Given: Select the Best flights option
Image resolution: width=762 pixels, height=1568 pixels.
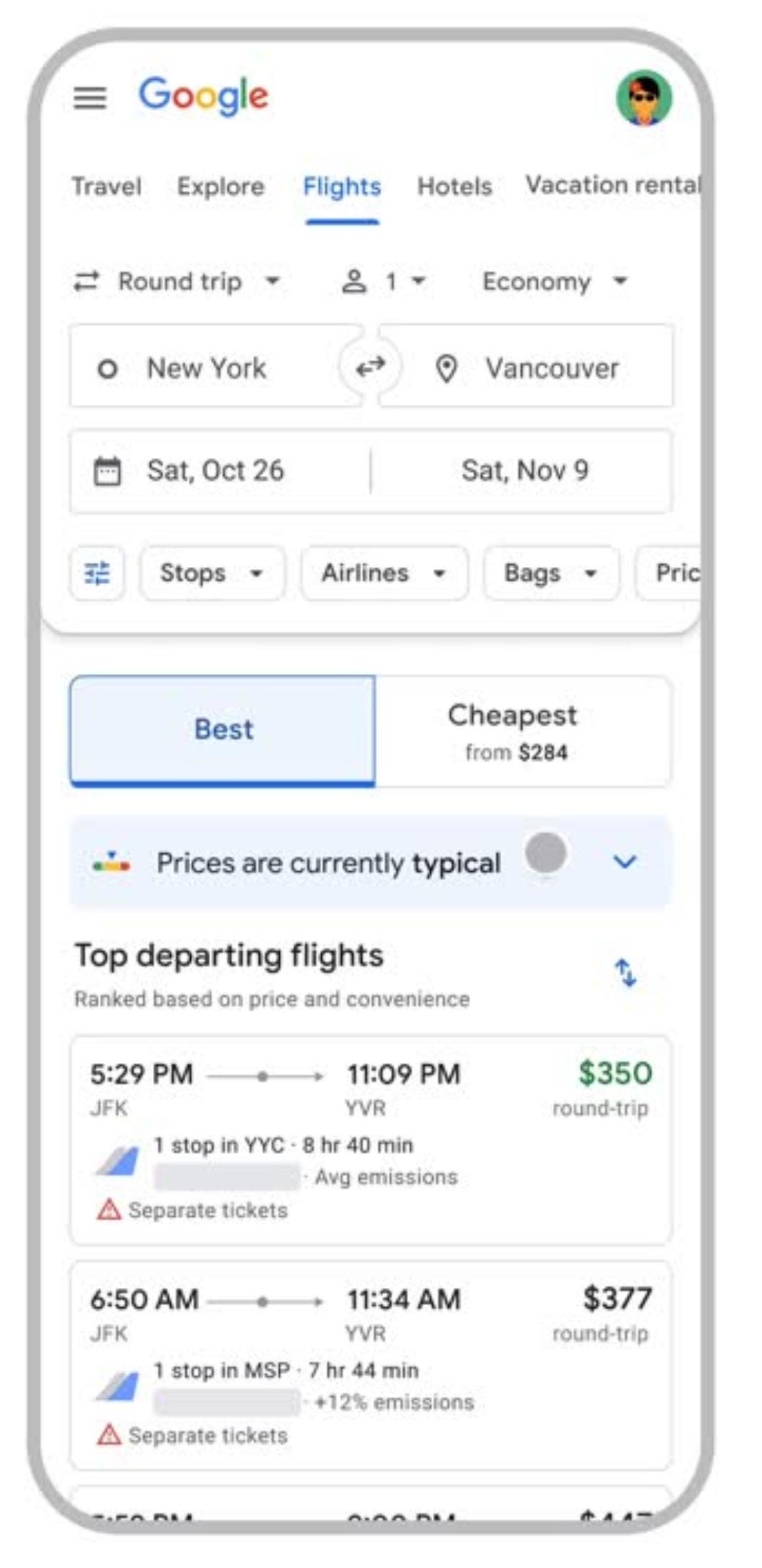Looking at the screenshot, I should coord(223,730).
